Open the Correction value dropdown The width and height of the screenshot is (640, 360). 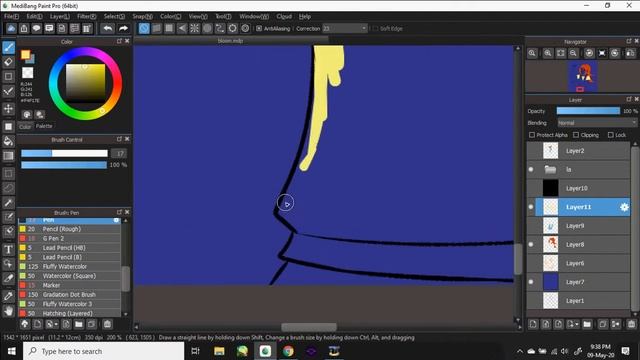tap(344, 28)
